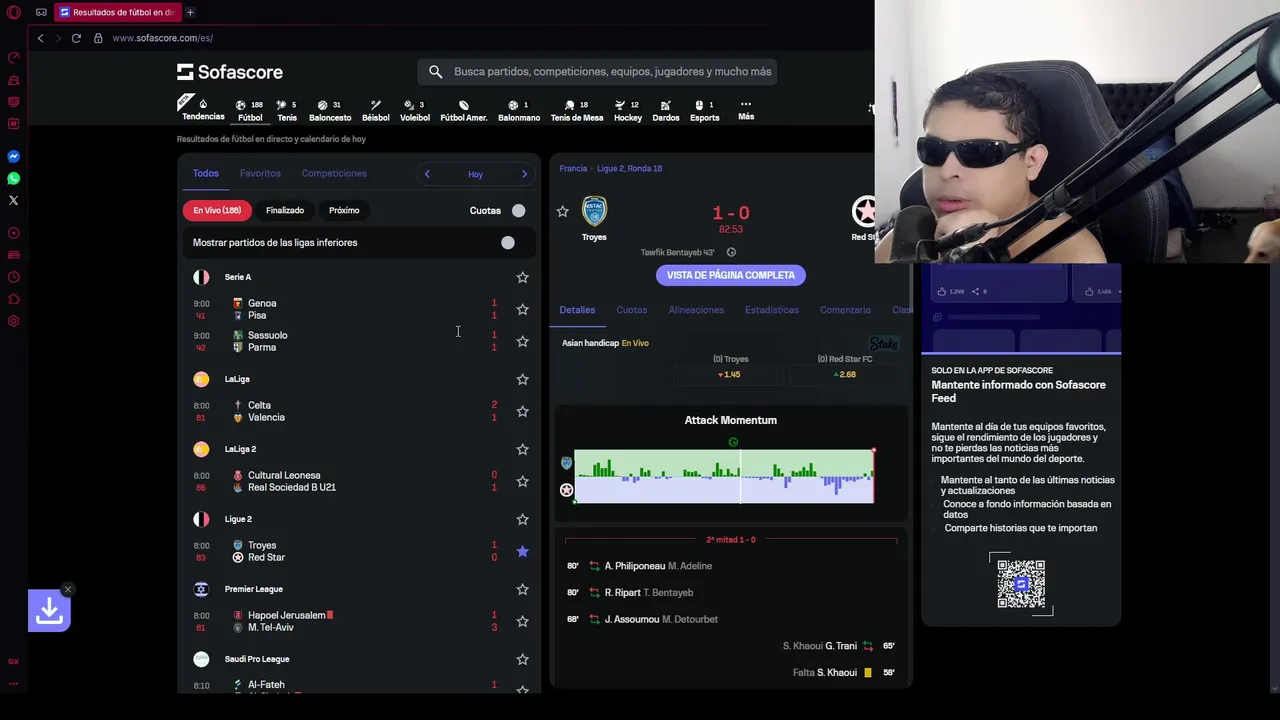Favorite the Celta vs Valencia match

pyautogui.click(x=522, y=411)
